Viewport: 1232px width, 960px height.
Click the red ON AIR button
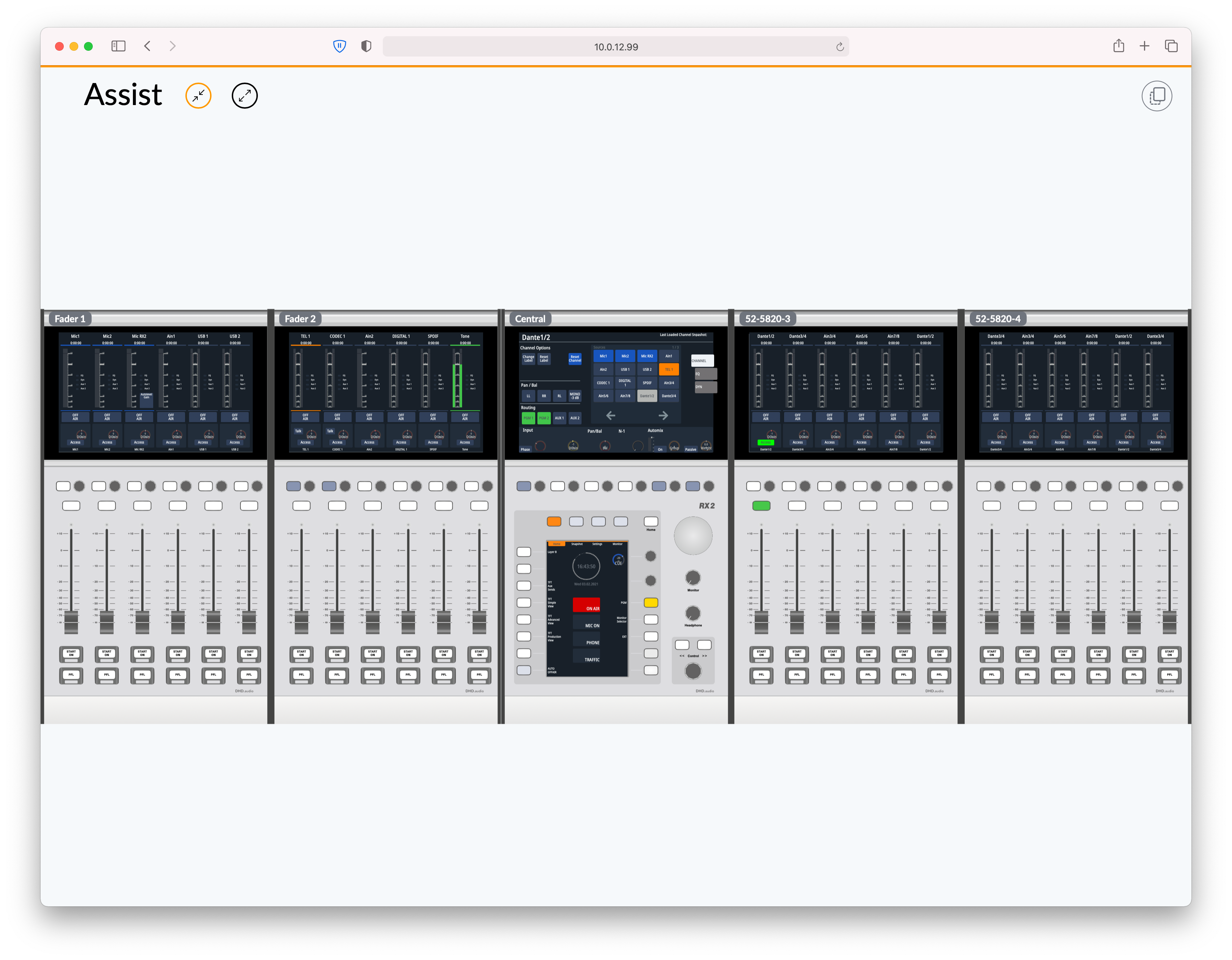[586, 605]
